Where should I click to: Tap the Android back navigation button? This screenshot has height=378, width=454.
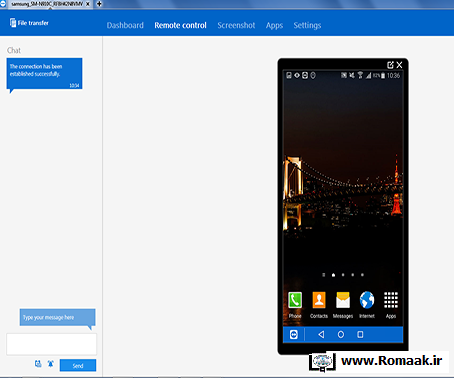coord(321,334)
